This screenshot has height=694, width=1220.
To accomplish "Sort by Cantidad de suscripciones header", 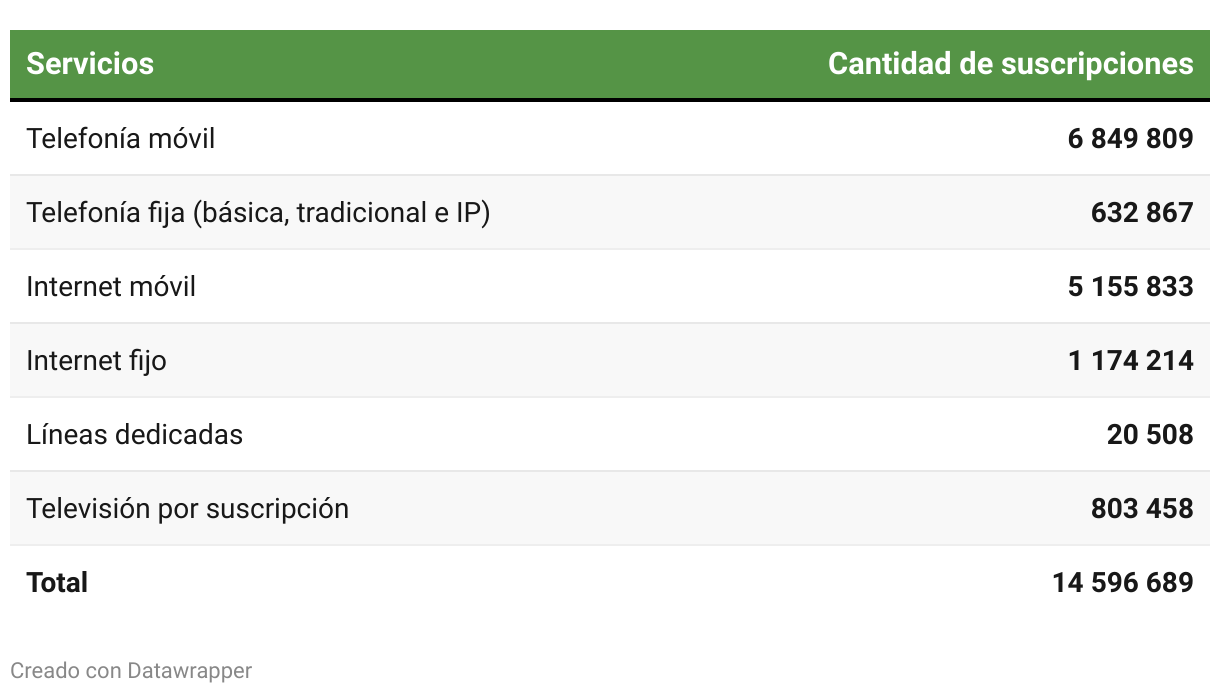I will click(1010, 64).
